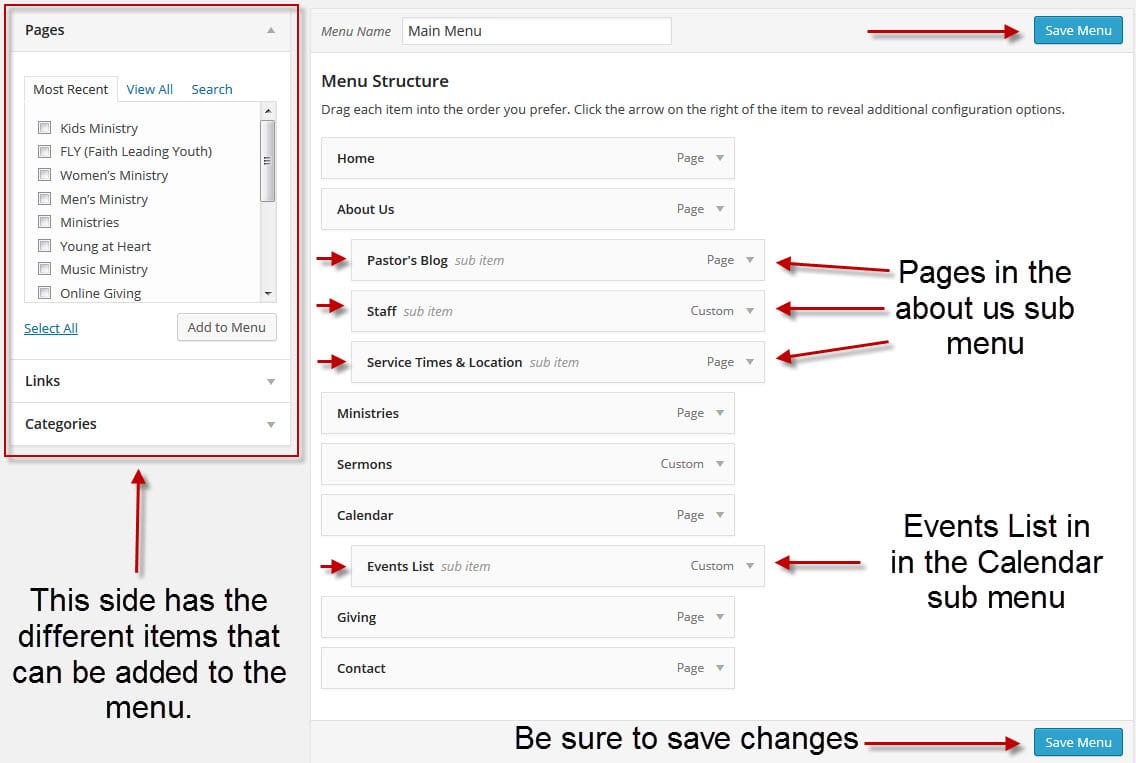
Task: Select the Home menu item
Action: click(x=527, y=158)
